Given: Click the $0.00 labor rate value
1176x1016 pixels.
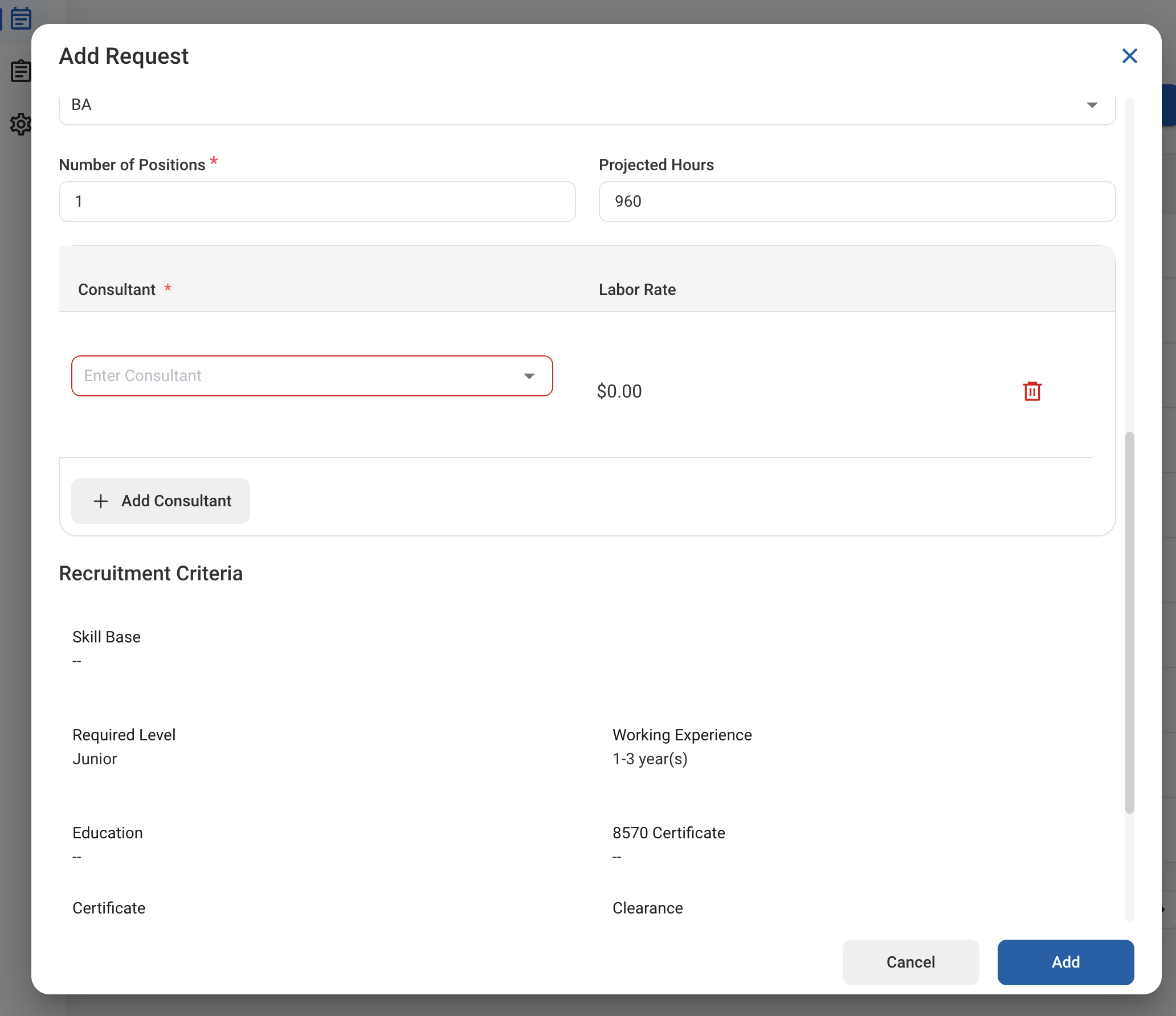Looking at the screenshot, I should pos(619,391).
